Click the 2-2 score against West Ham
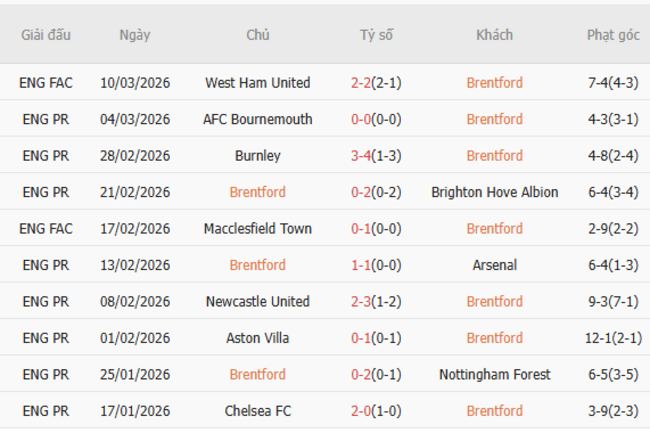This screenshot has height=433, width=650. pos(361,83)
